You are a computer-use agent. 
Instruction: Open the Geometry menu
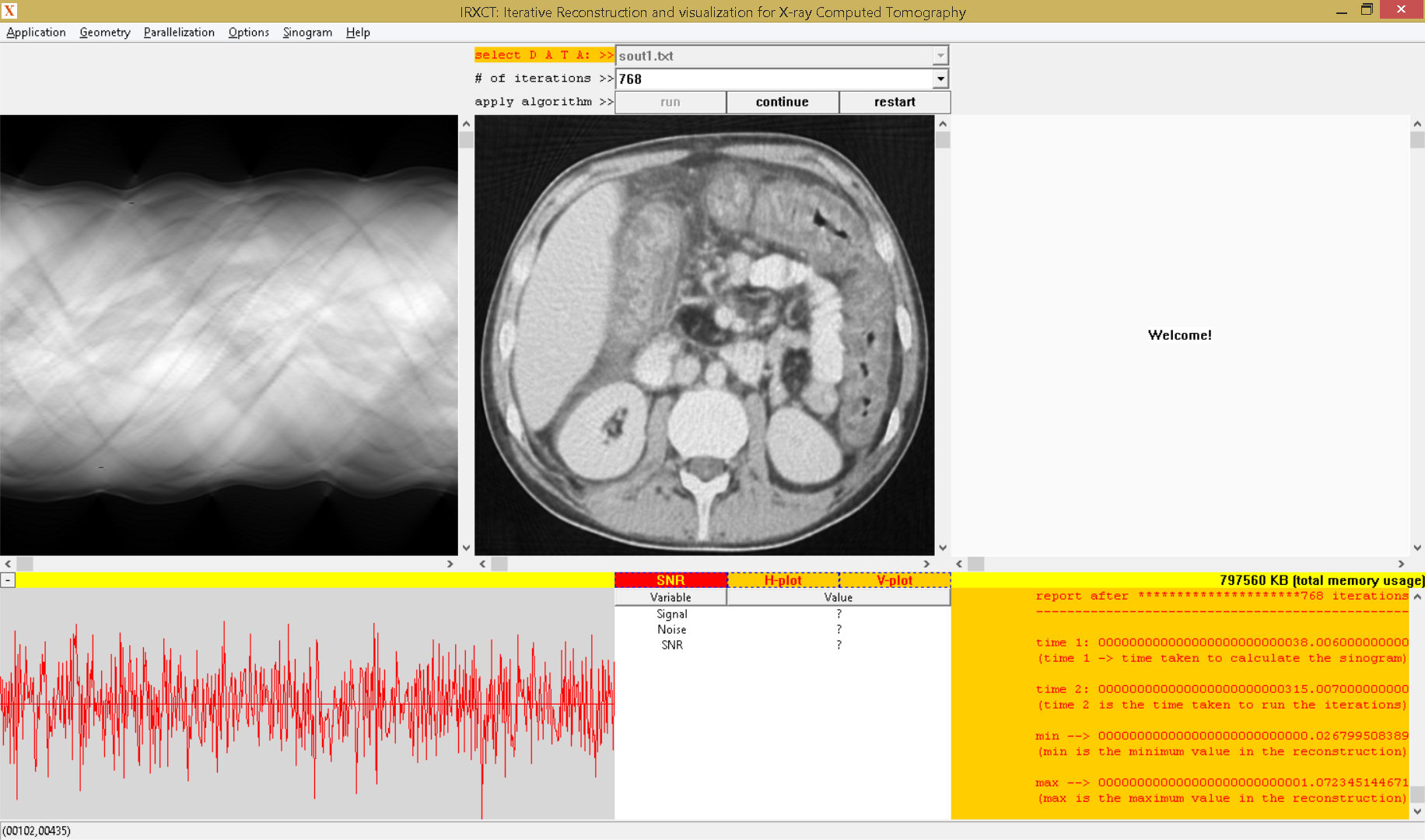105,32
